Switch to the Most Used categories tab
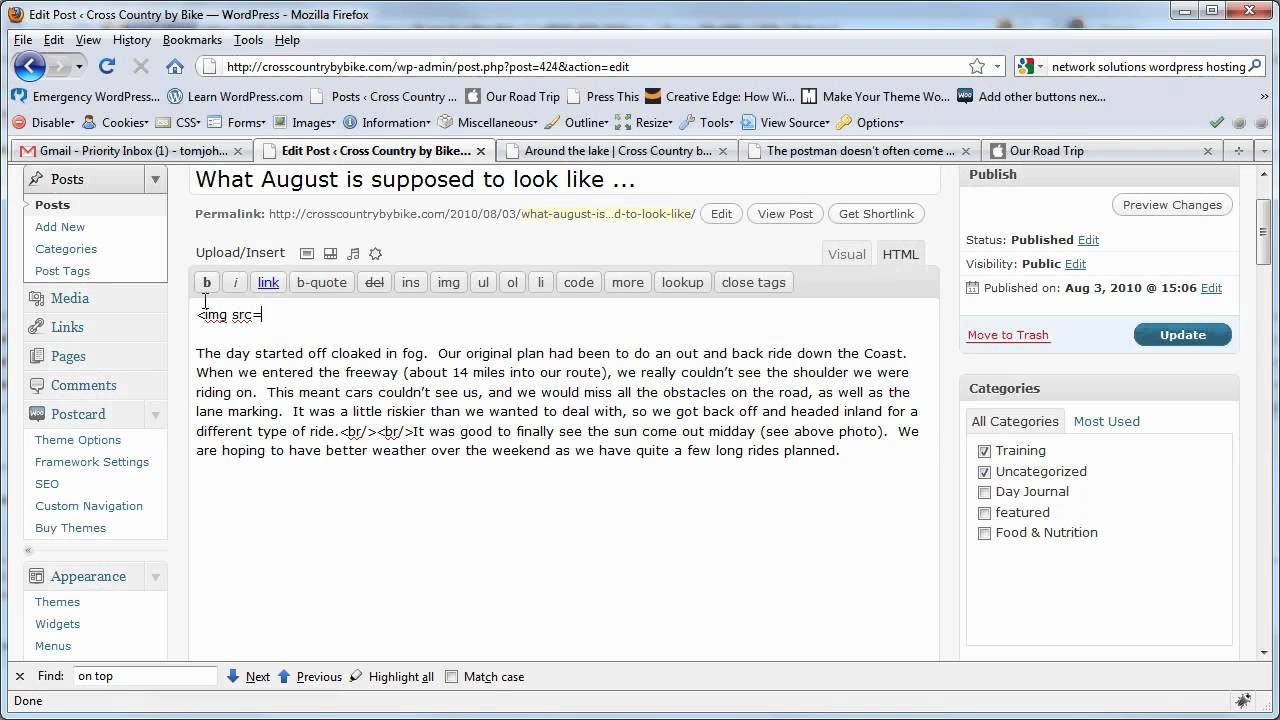Viewport: 1280px width, 720px height. (x=1106, y=421)
